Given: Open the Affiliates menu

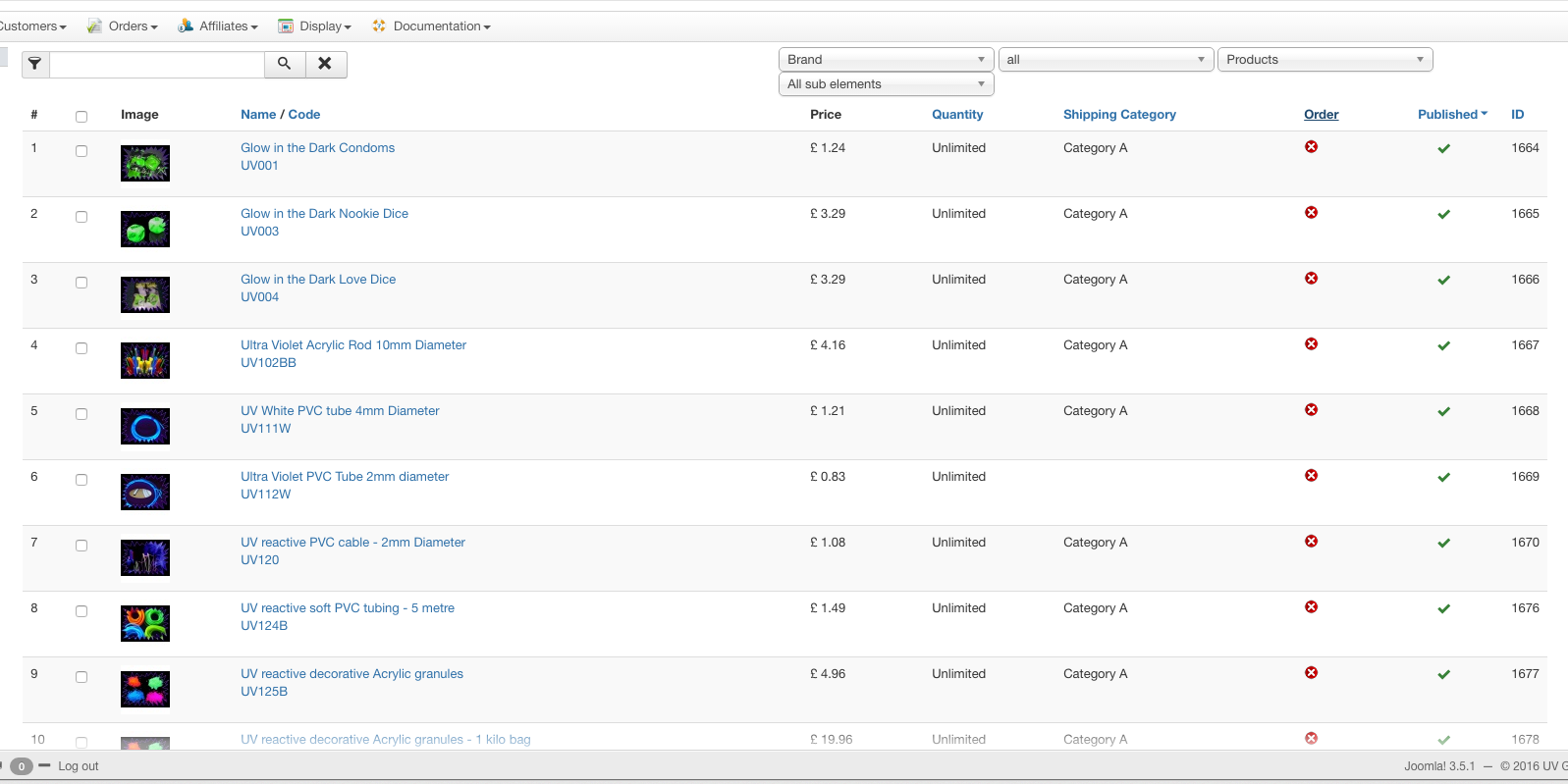Looking at the screenshot, I should 218,26.
